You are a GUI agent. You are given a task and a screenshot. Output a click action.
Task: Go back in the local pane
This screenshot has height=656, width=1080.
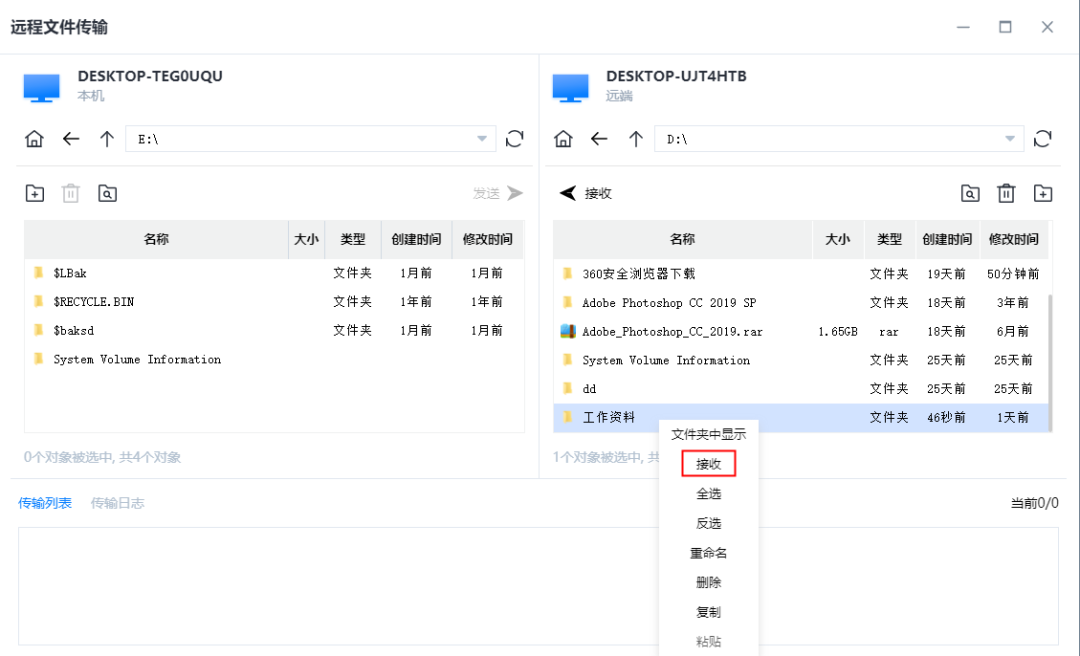click(x=71, y=139)
